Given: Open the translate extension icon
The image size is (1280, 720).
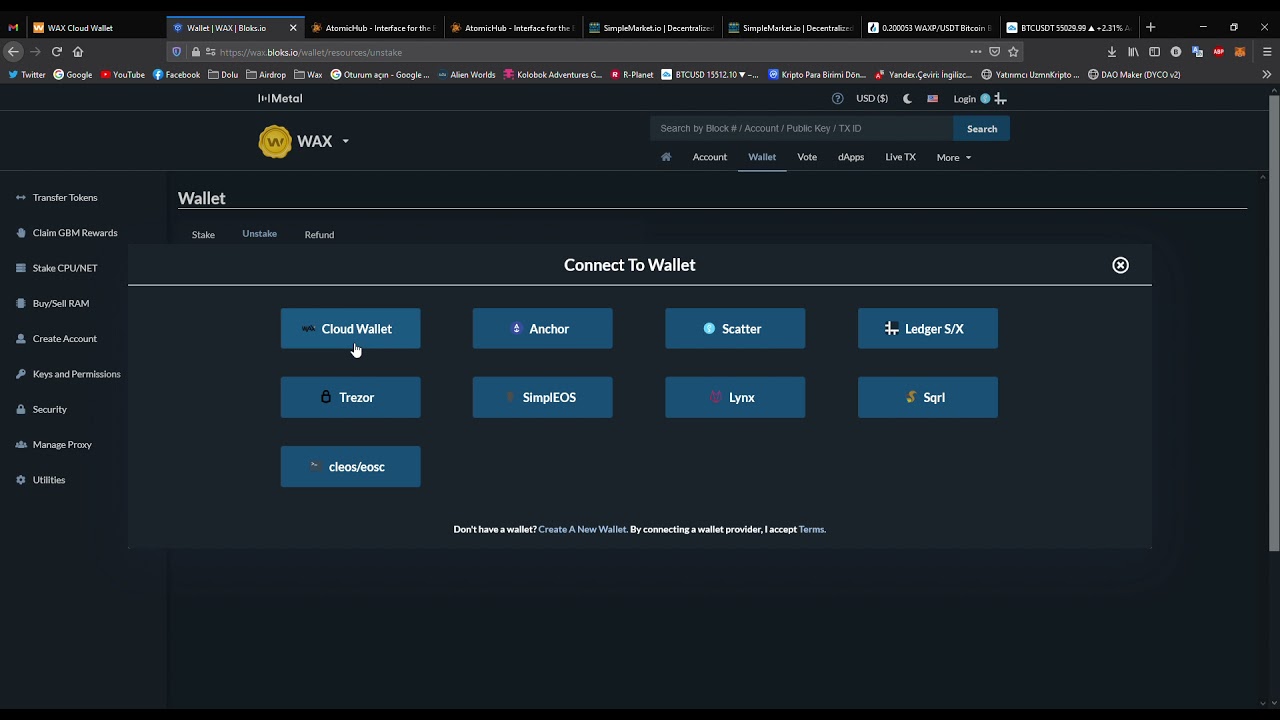Looking at the screenshot, I should click(x=1197, y=51).
